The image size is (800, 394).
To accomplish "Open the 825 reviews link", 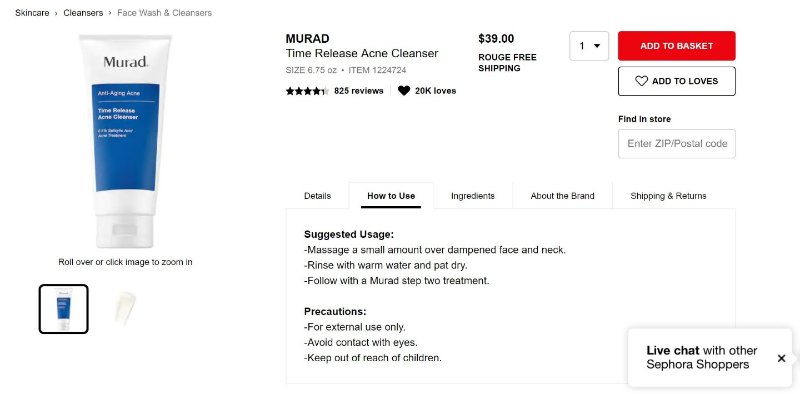I will [x=359, y=91].
